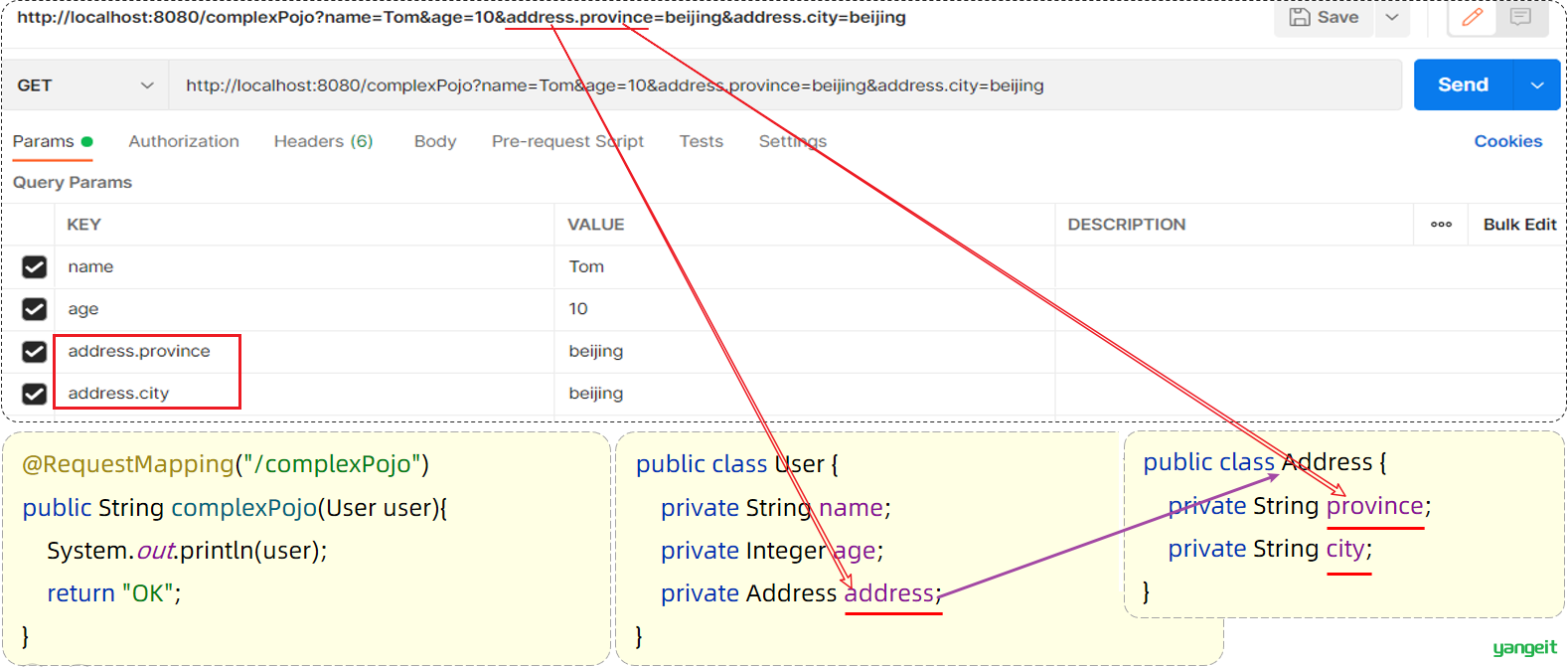Click the Send button

click(x=1463, y=85)
